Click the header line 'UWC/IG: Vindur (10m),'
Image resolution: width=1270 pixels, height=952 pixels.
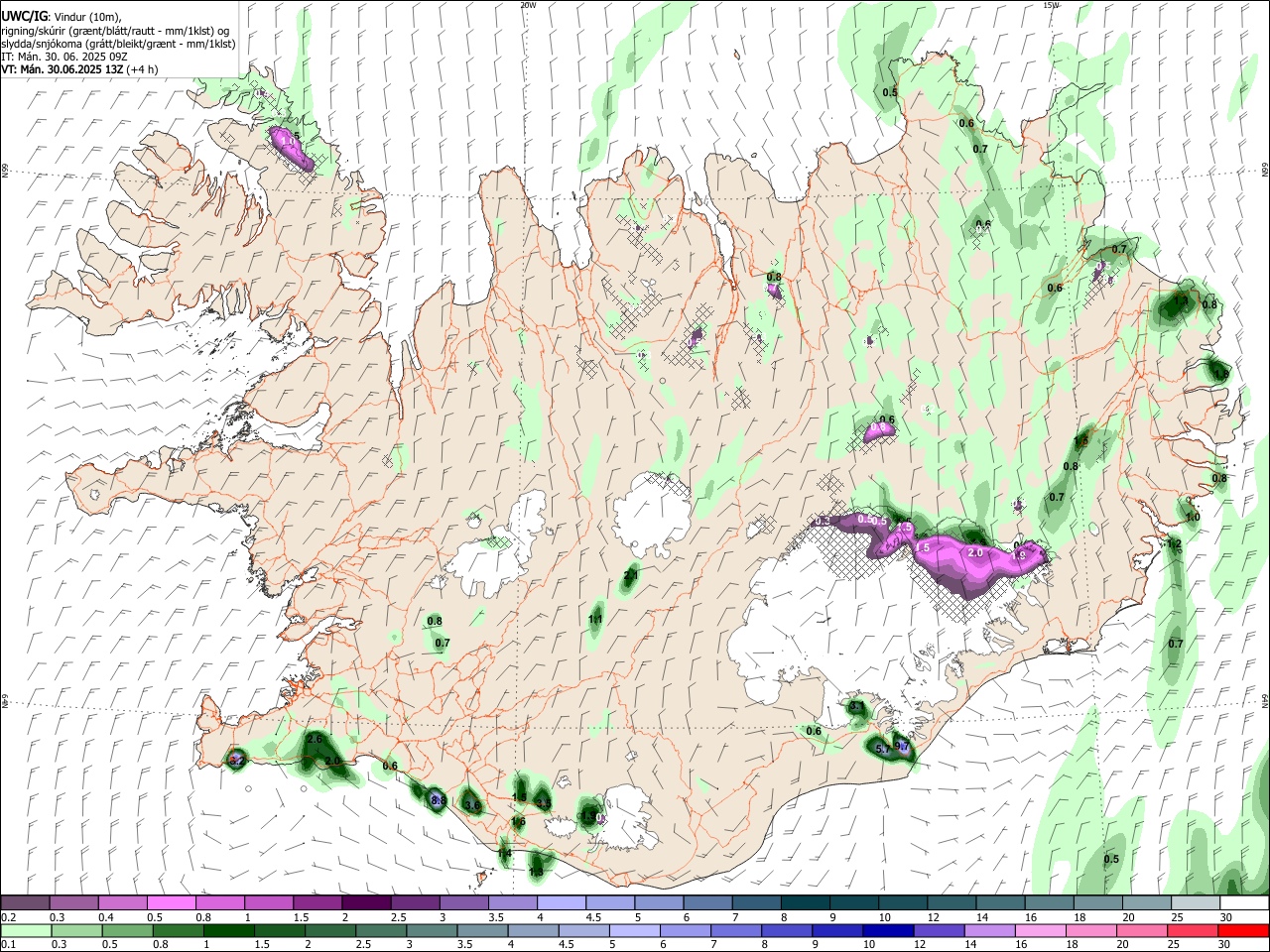click(62, 17)
